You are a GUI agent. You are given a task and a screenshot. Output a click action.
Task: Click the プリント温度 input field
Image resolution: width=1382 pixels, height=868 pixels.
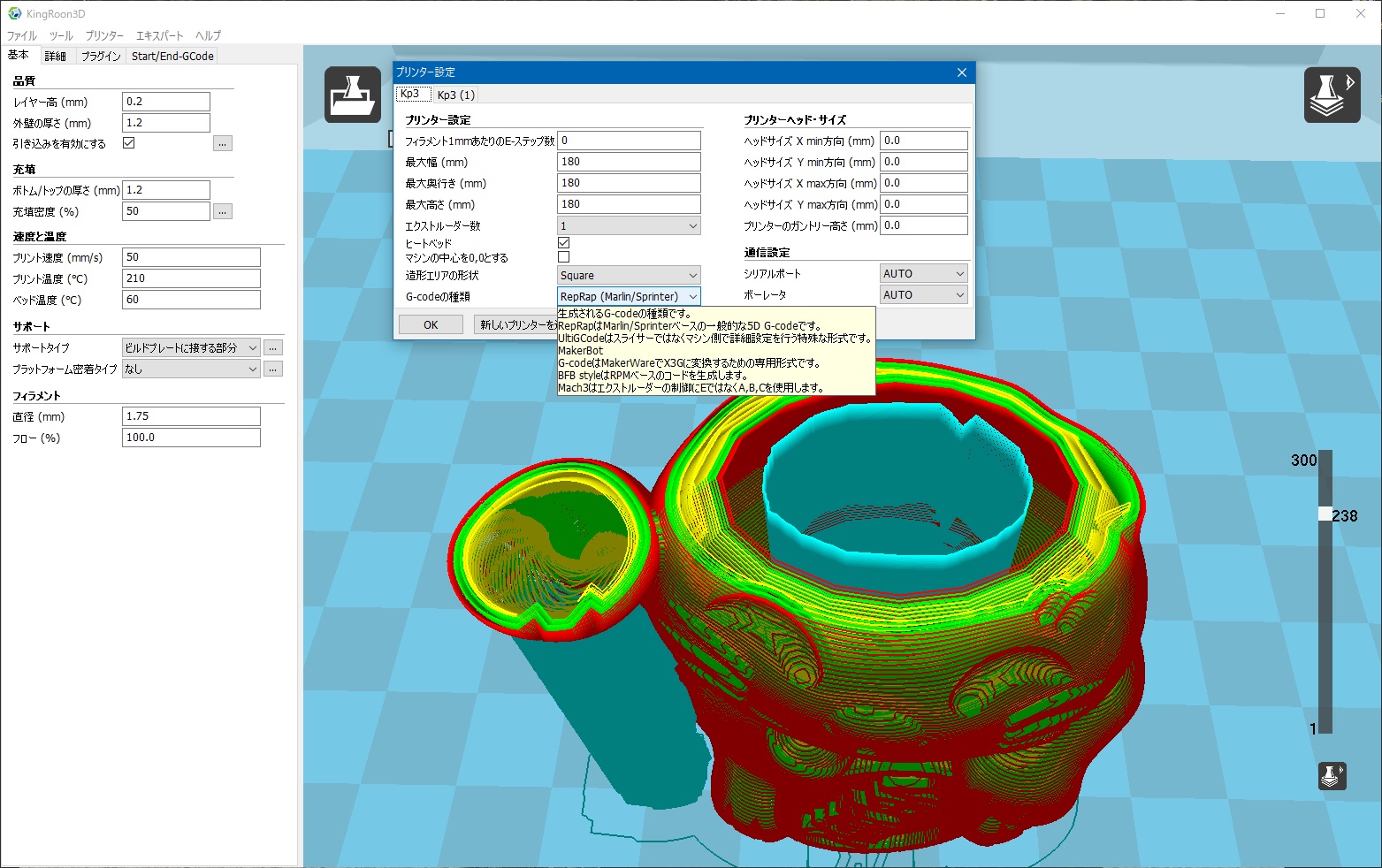[x=191, y=278]
